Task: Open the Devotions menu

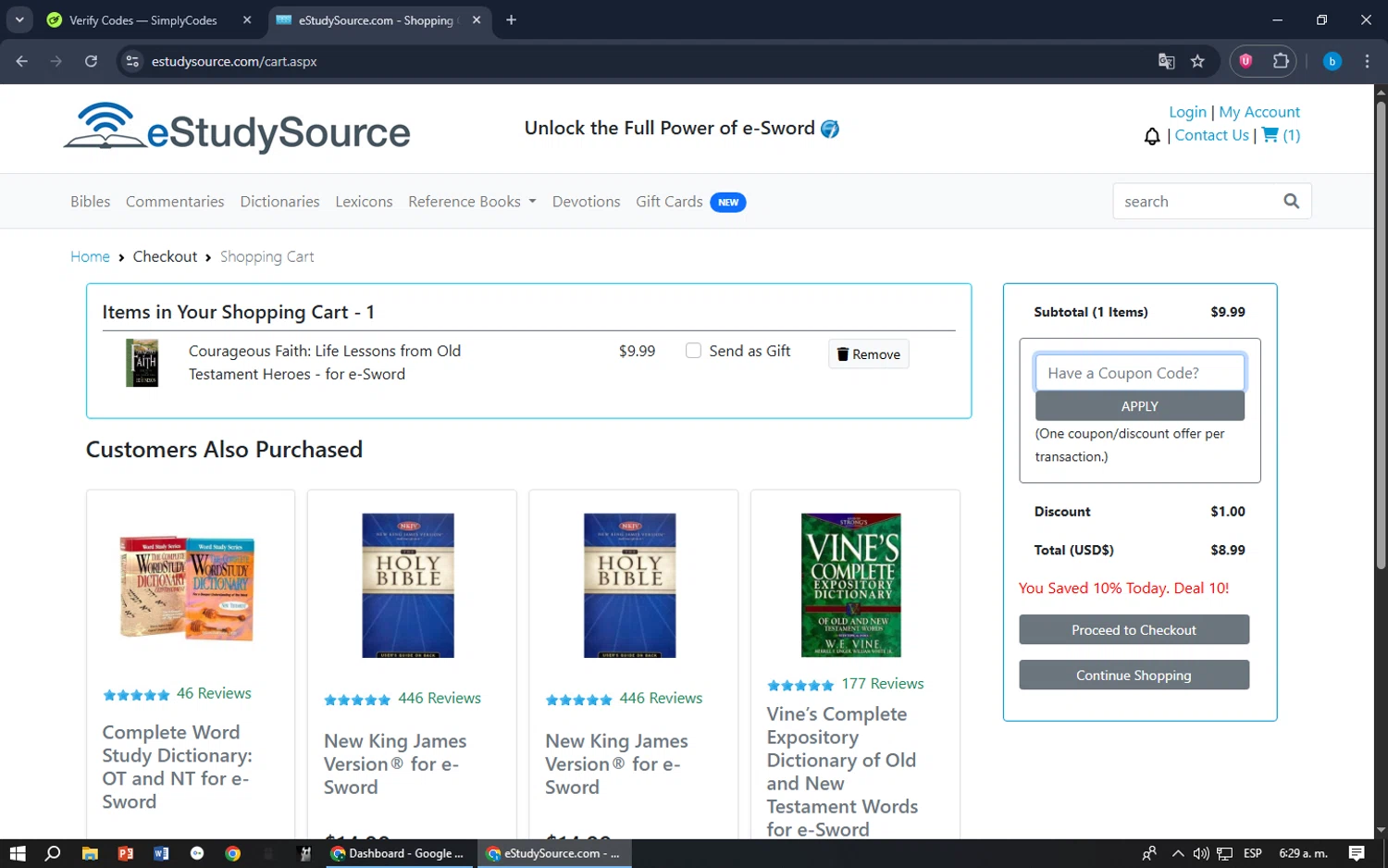Action: [x=586, y=202]
